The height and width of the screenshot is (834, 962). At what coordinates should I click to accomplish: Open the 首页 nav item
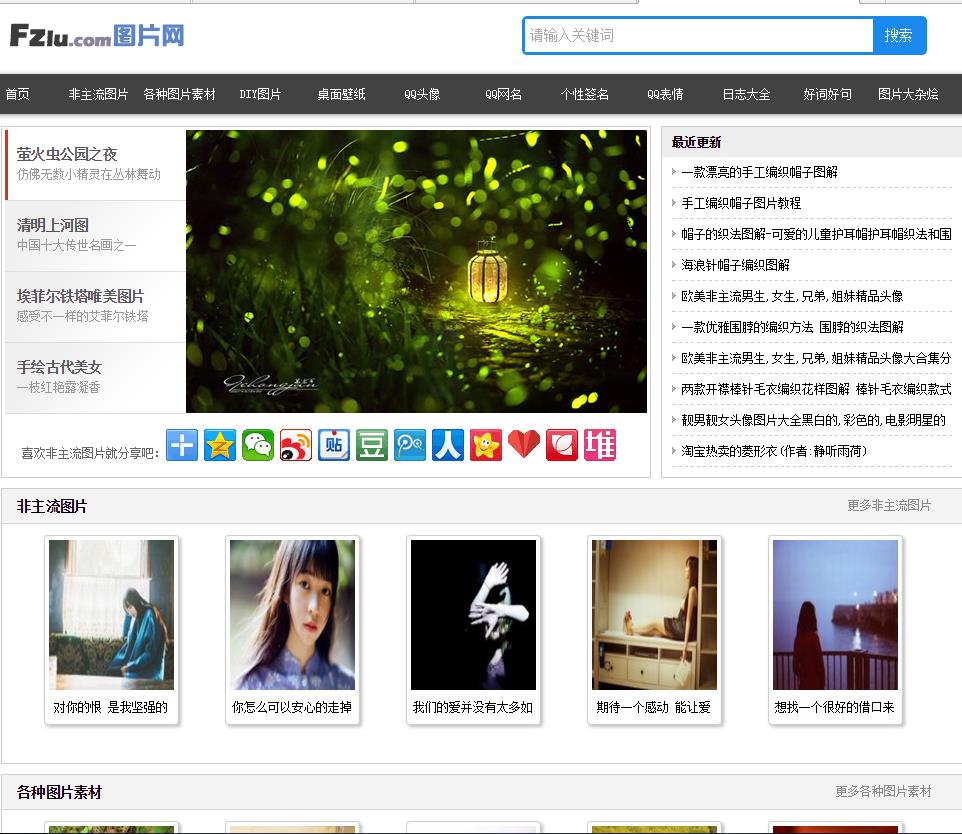coord(17,94)
